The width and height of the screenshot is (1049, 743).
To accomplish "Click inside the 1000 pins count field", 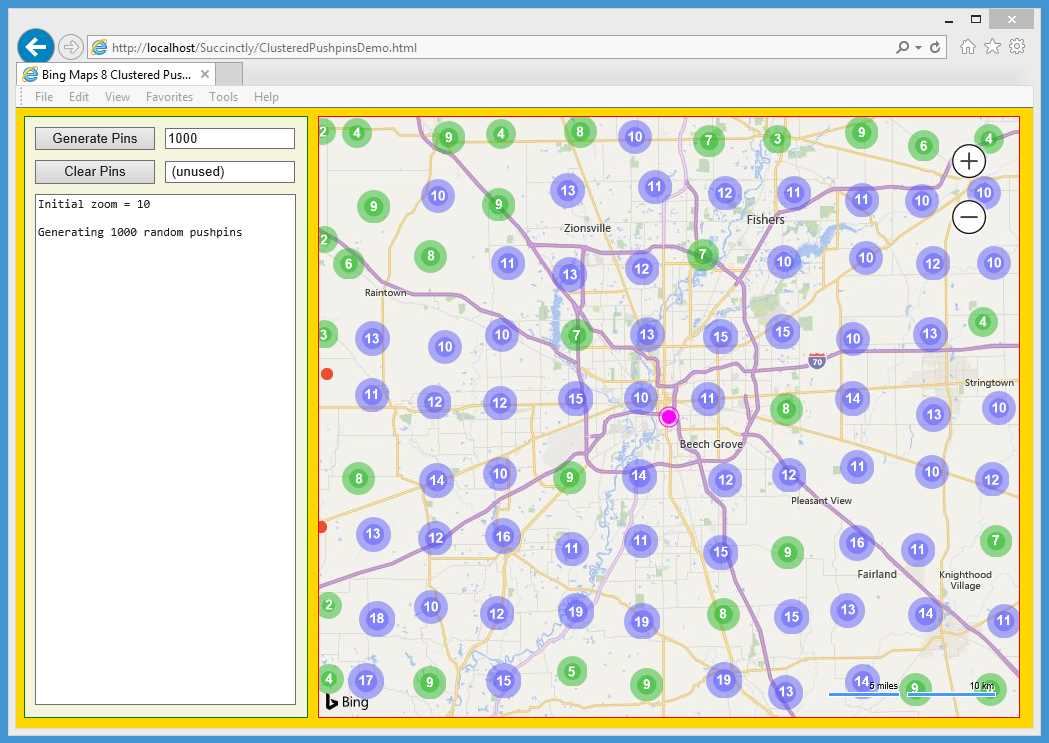I will tap(229, 138).
